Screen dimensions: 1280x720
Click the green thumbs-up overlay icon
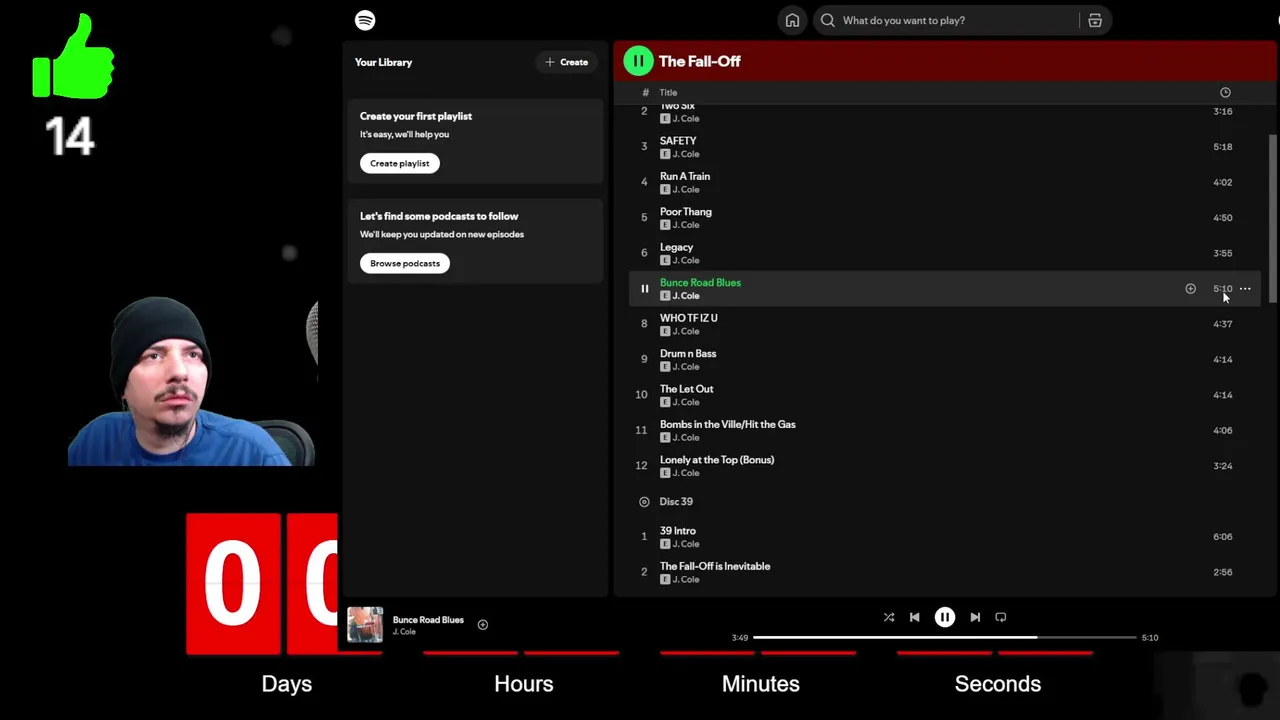tap(73, 57)
